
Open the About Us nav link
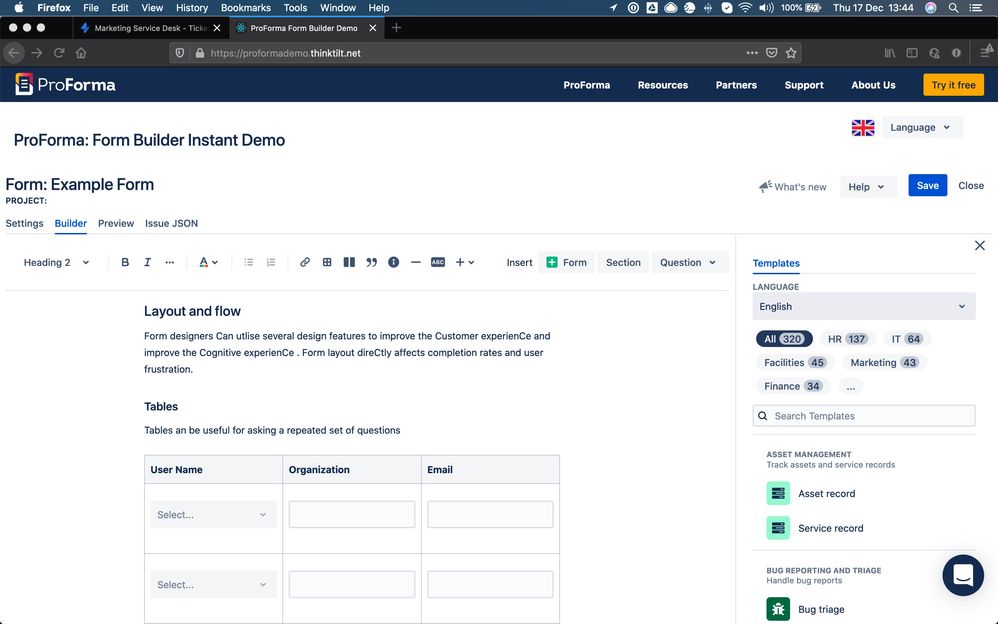pos(873,85)
